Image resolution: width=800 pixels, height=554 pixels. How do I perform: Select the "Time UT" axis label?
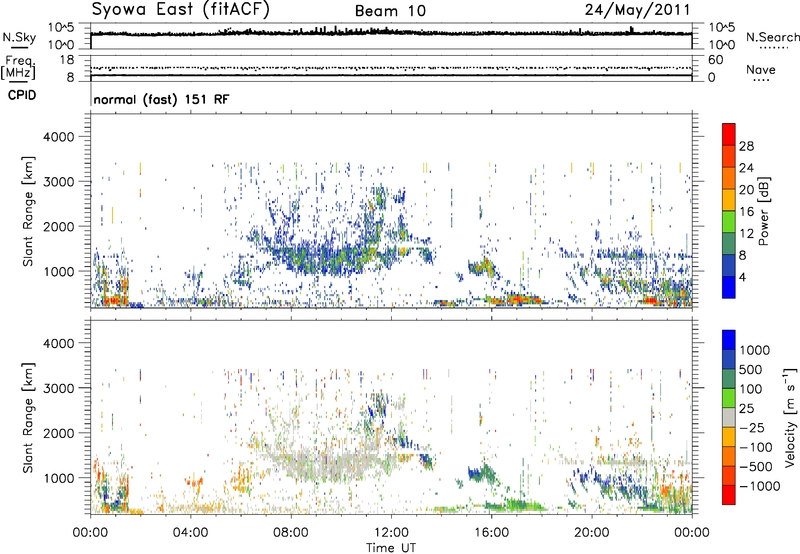(391, 548)
